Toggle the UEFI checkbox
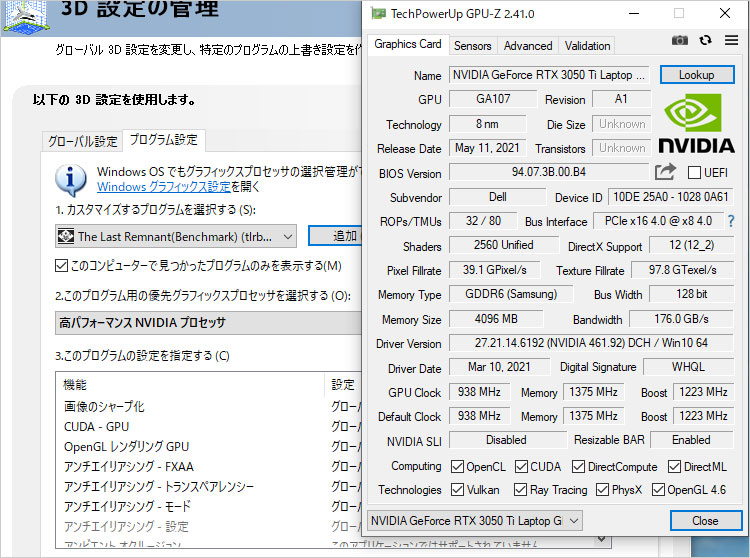This screenshot has height=558, width=750. [694, 173]
